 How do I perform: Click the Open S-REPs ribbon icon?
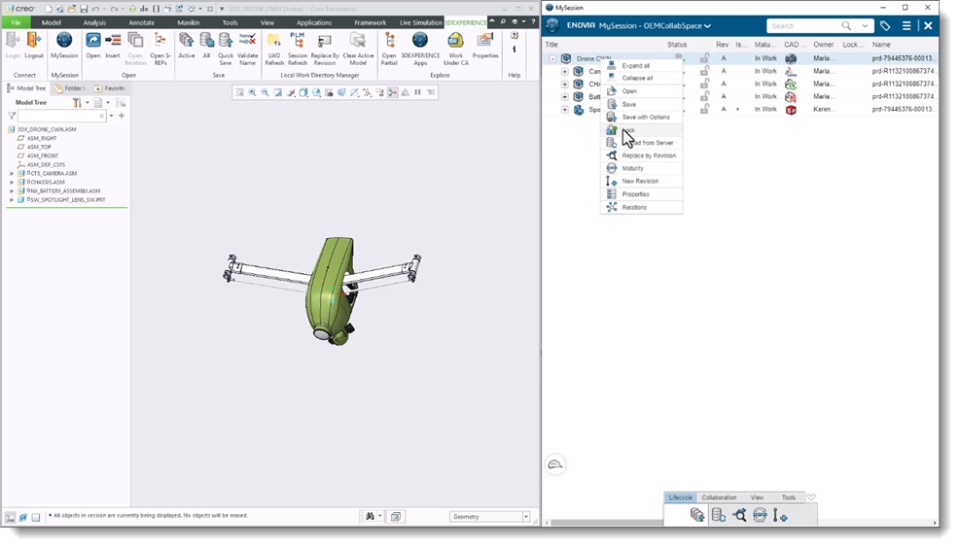click(160, 41)
